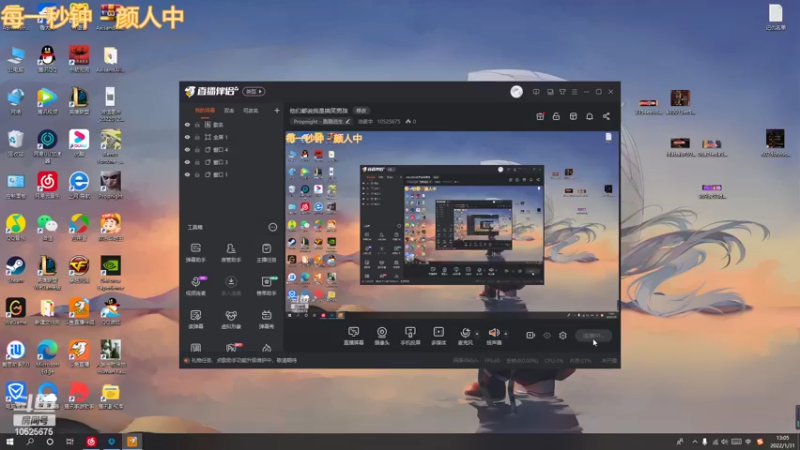The image size is (800, 450).
Task: Add a camera (摄像头) source
Action: point(382,336)
